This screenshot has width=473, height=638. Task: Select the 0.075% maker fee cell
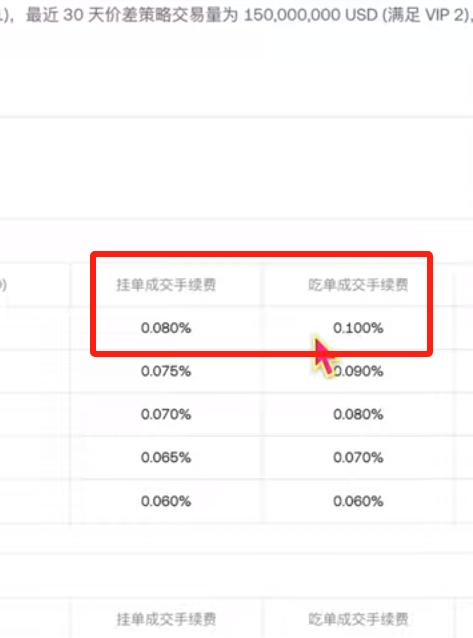point(166,371)
